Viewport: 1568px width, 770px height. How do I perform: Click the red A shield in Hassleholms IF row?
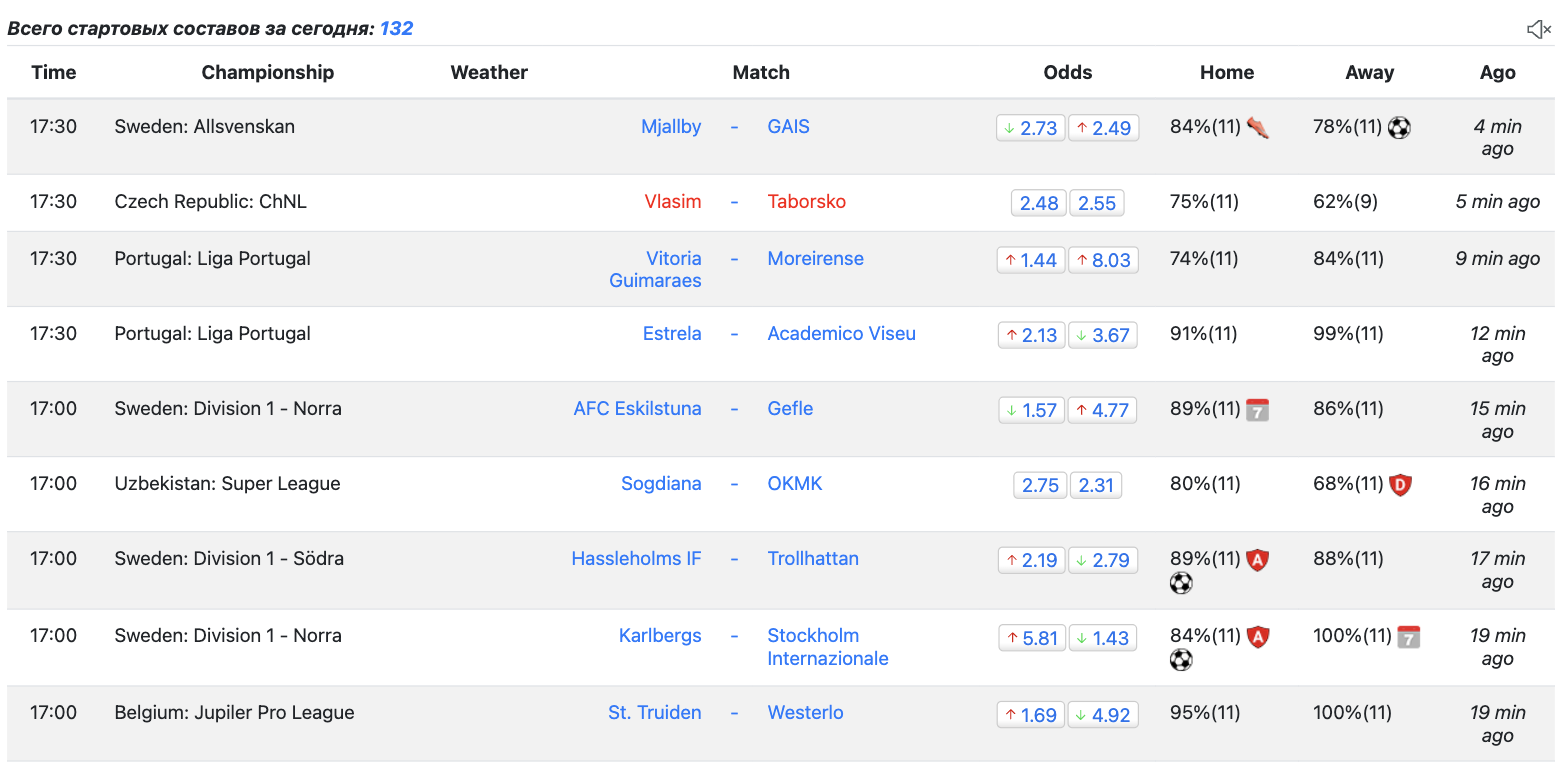(x=1257, y=559)
